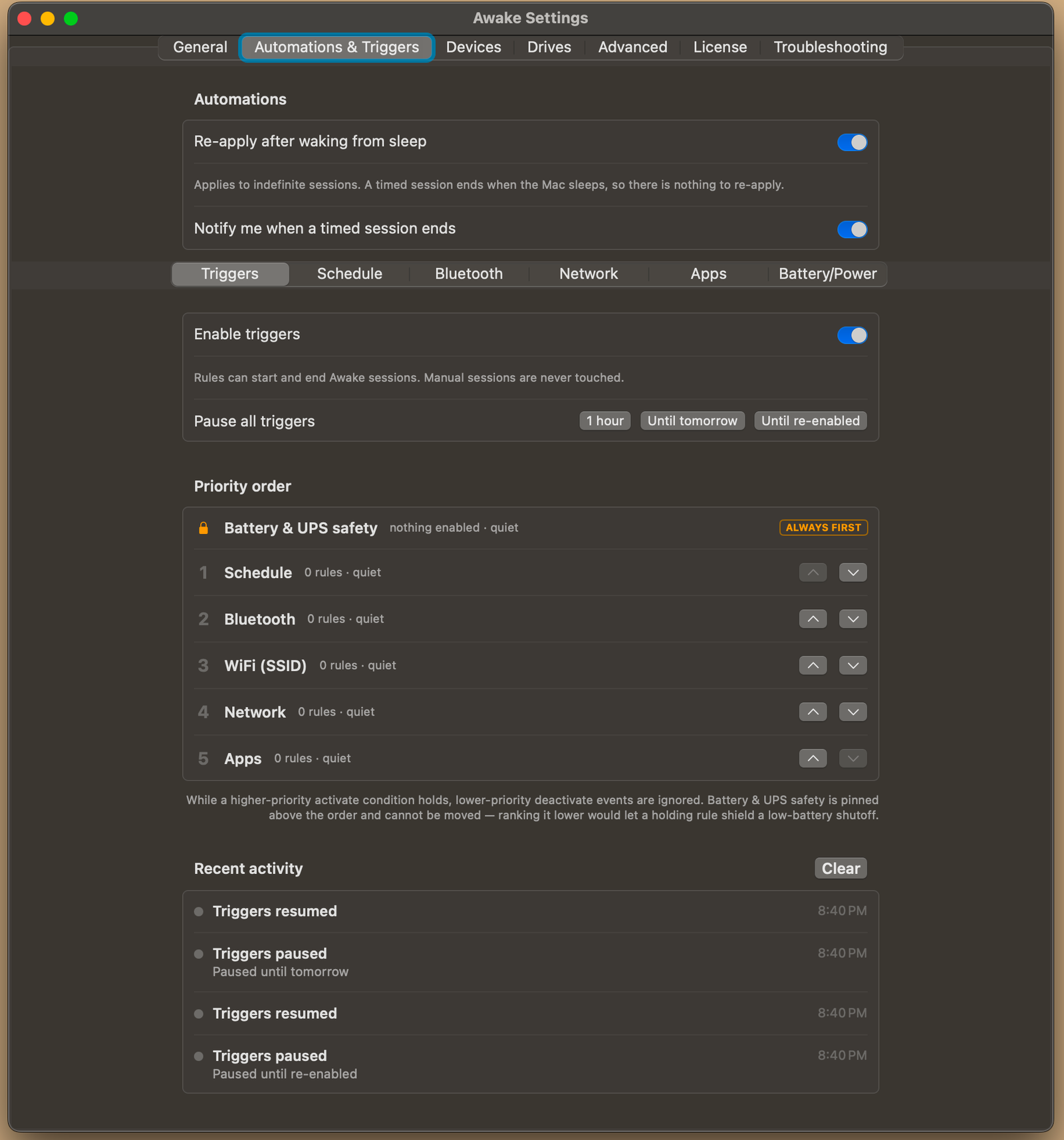Move Apps trigger up in priority
Screen dimensions: 1064x1140
tap(813, 759)
